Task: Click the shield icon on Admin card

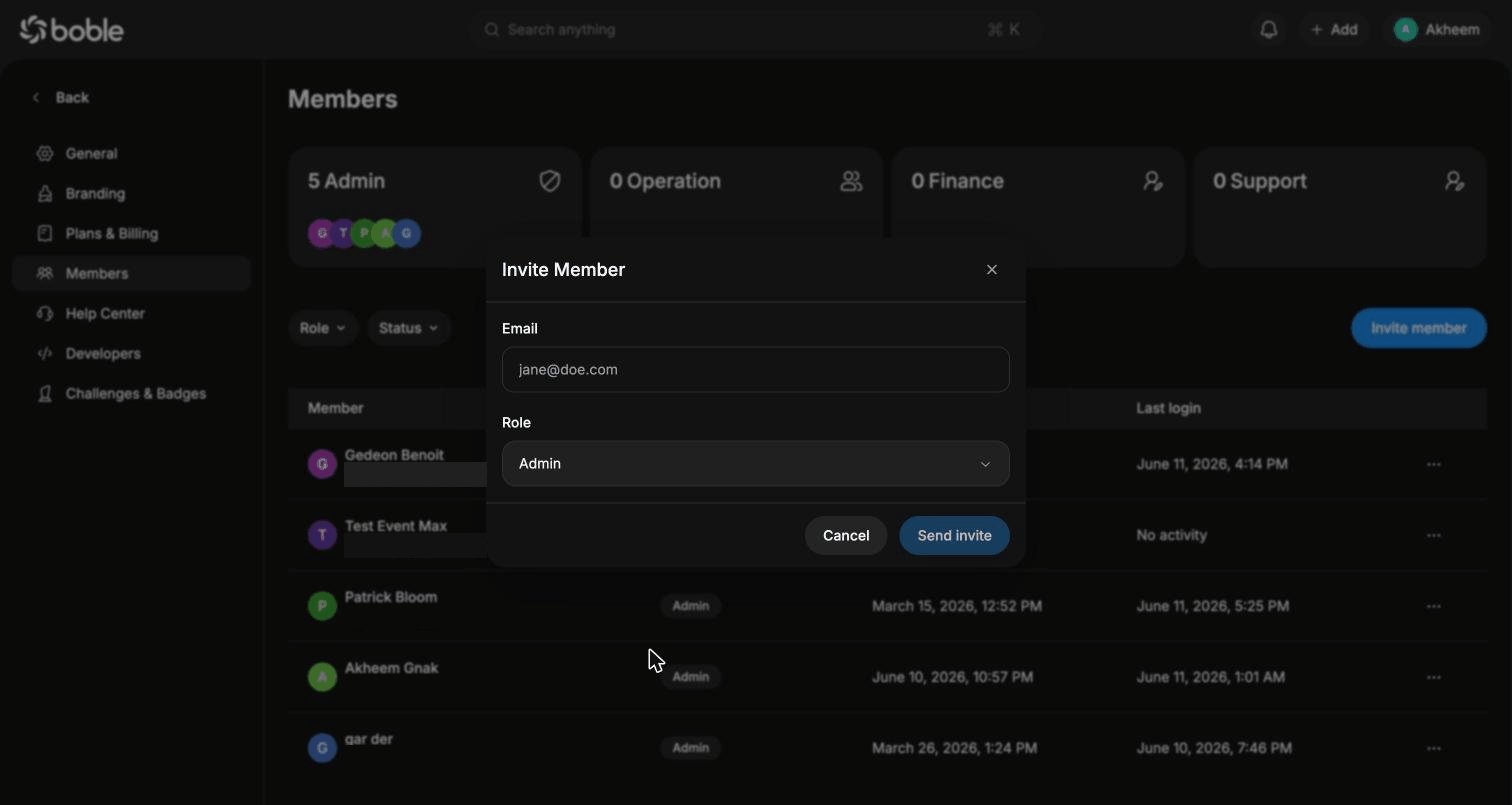Action: [550, 181]
